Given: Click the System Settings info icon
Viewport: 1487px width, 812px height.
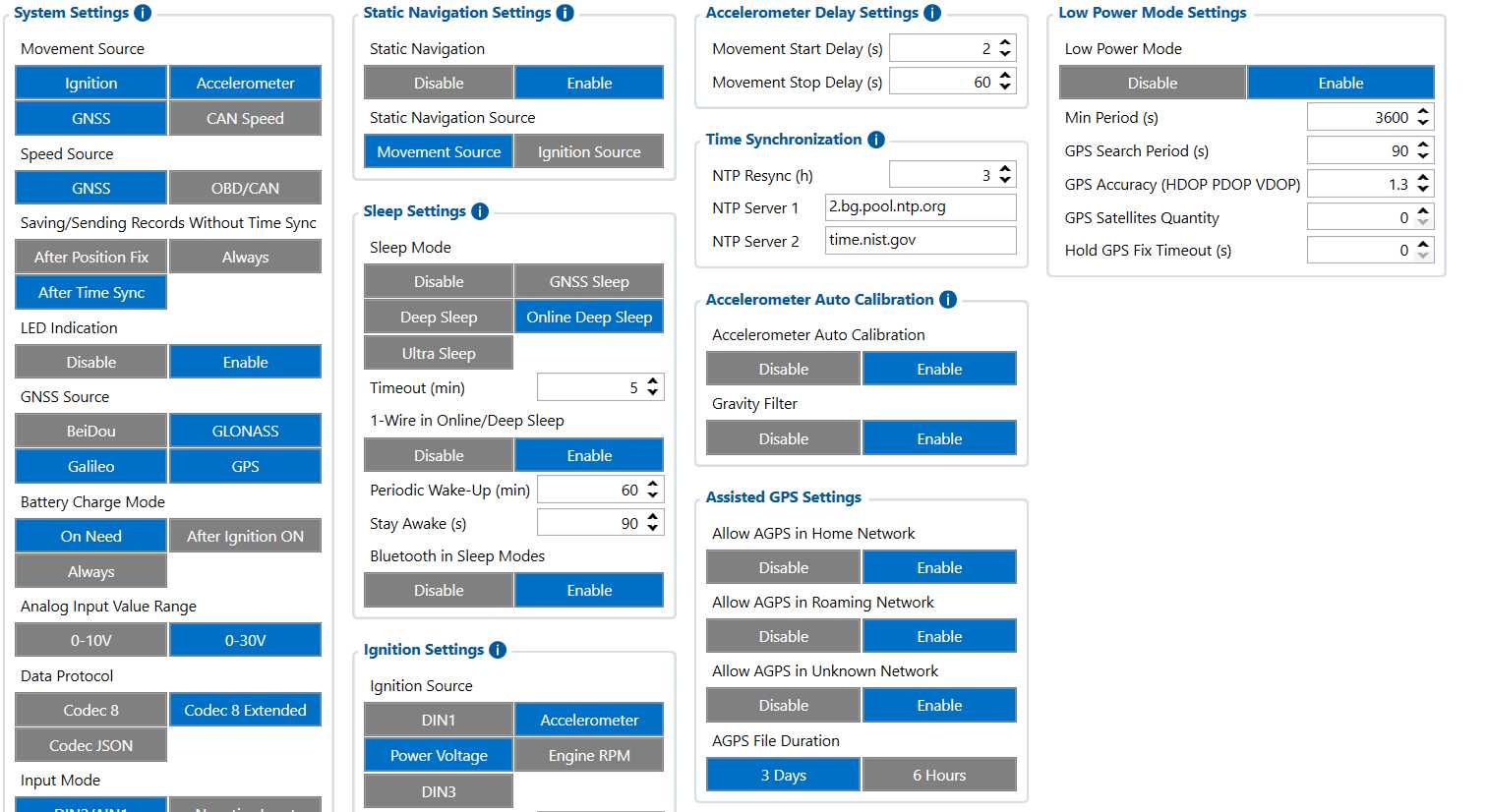Looking at the screenshot, I should (x=143, y=13).
